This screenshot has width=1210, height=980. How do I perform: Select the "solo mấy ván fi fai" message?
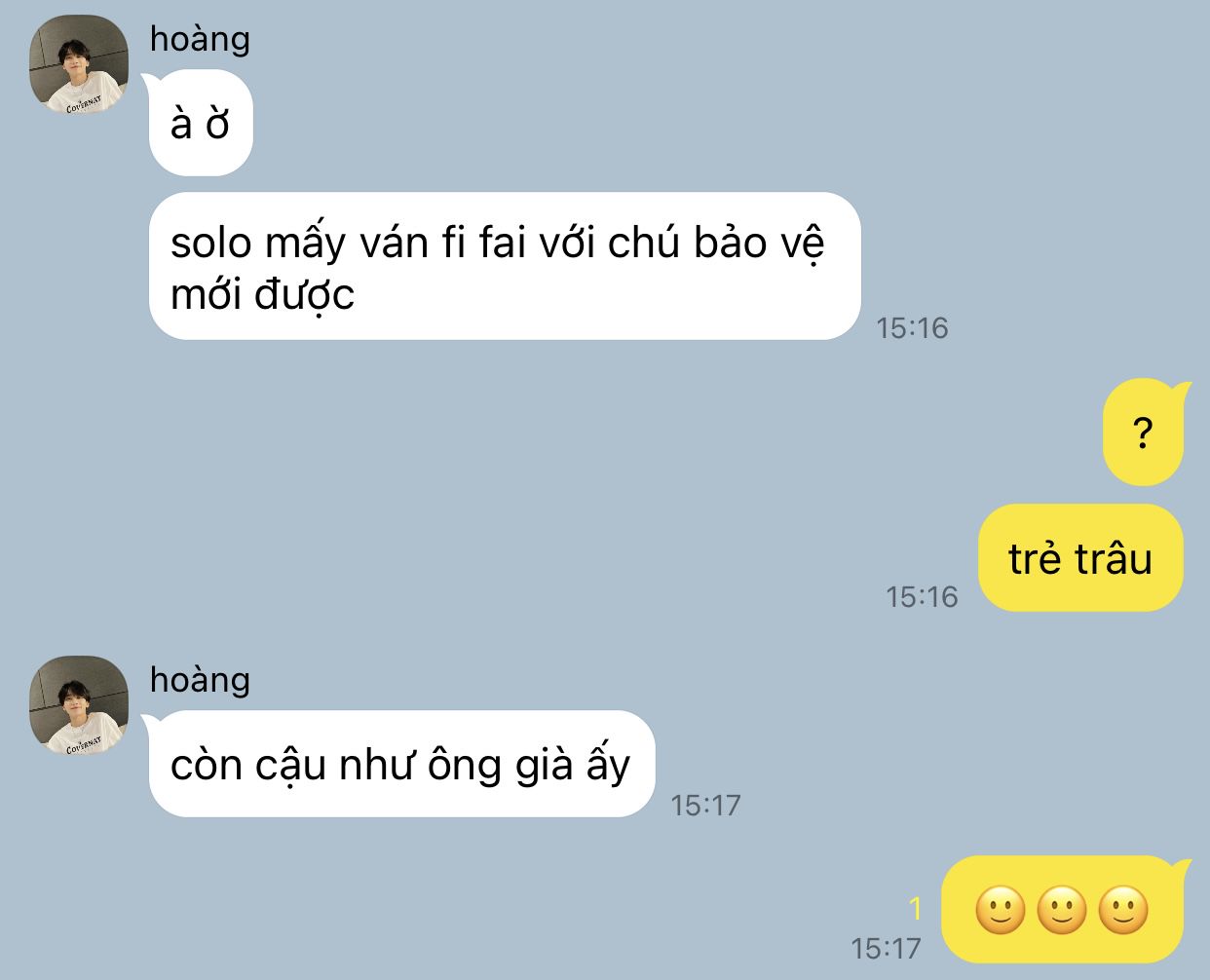[505, 267]
